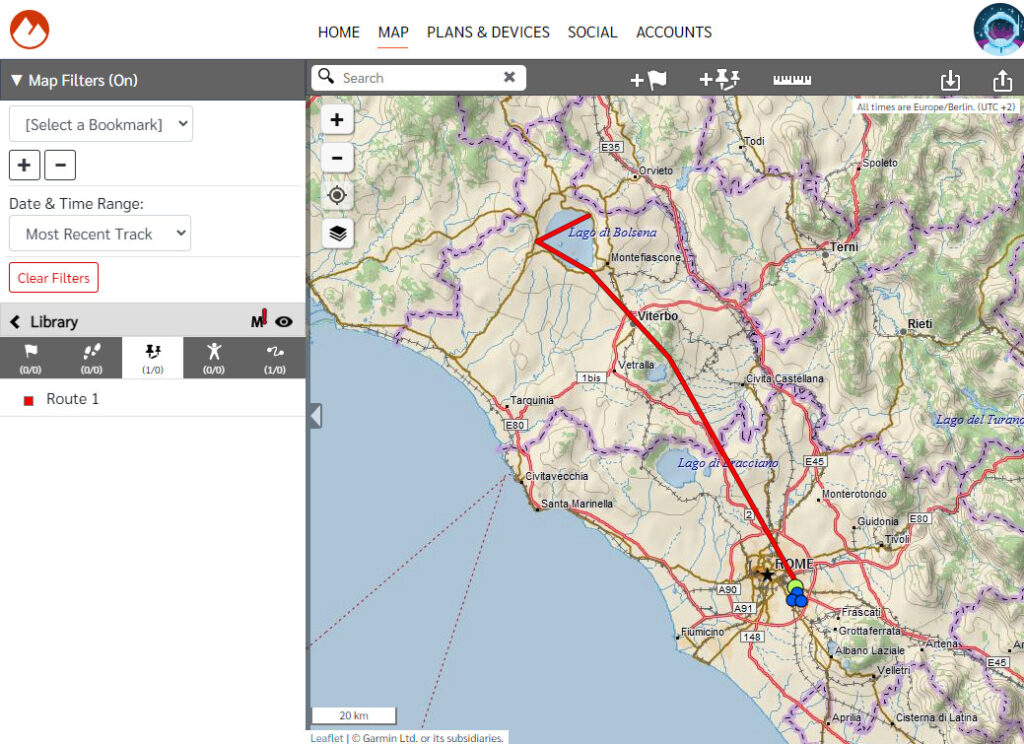Image resolution: width=1024 pixels, height=744 pixels.
Task: Clear the search box with X
Action: coord(509,77)
